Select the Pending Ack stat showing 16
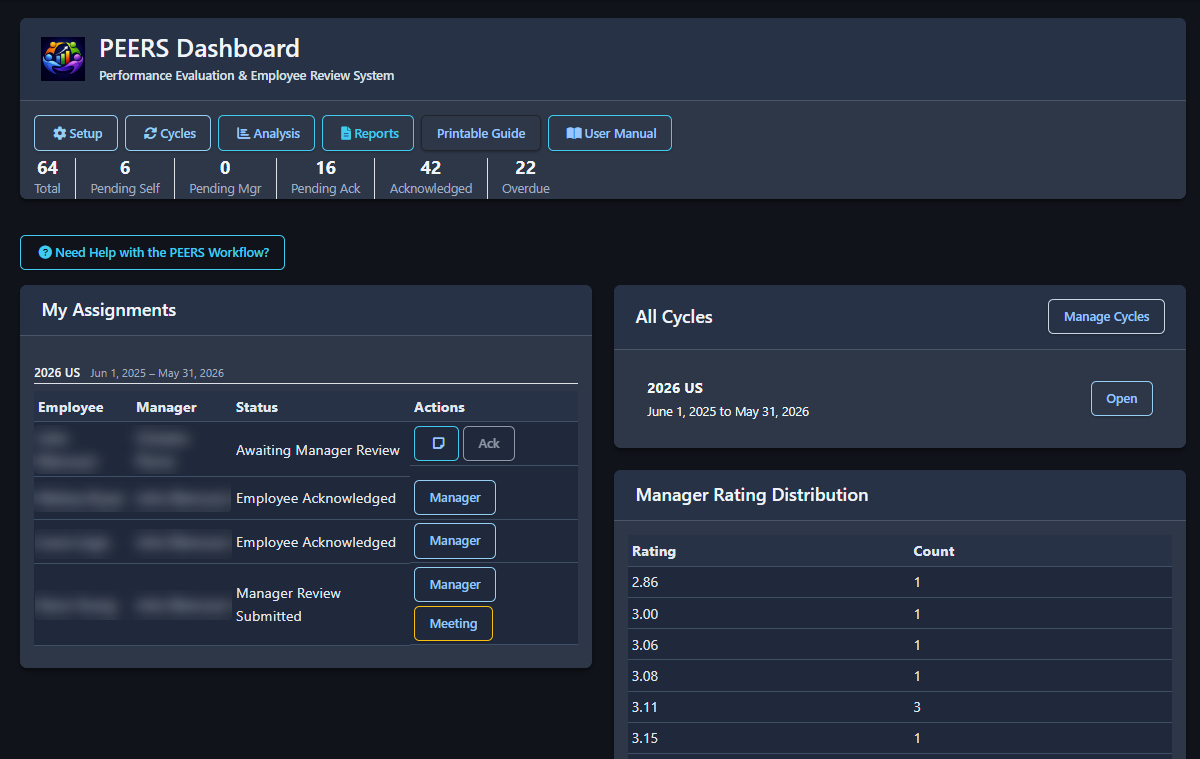 [326, 177]
